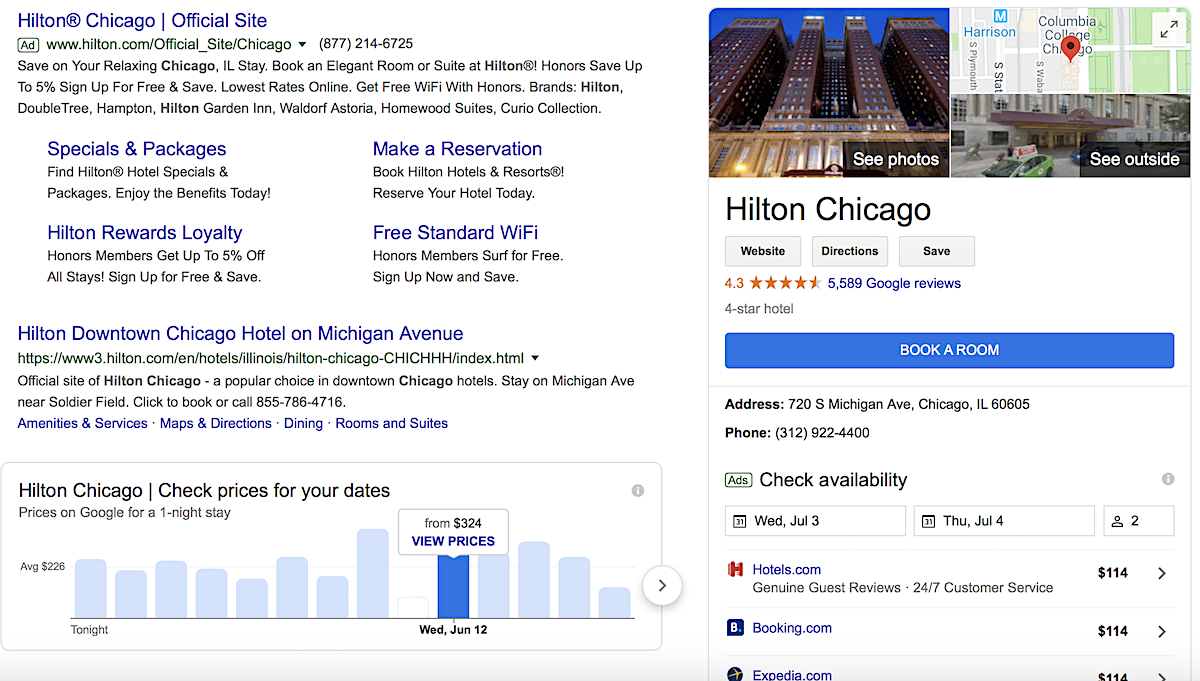The width and height of the screenshot is (1200, 681).
Task: Open Hilton Downtown Chicago Hotel on Michigan Avenue
Action: (240, 333)
